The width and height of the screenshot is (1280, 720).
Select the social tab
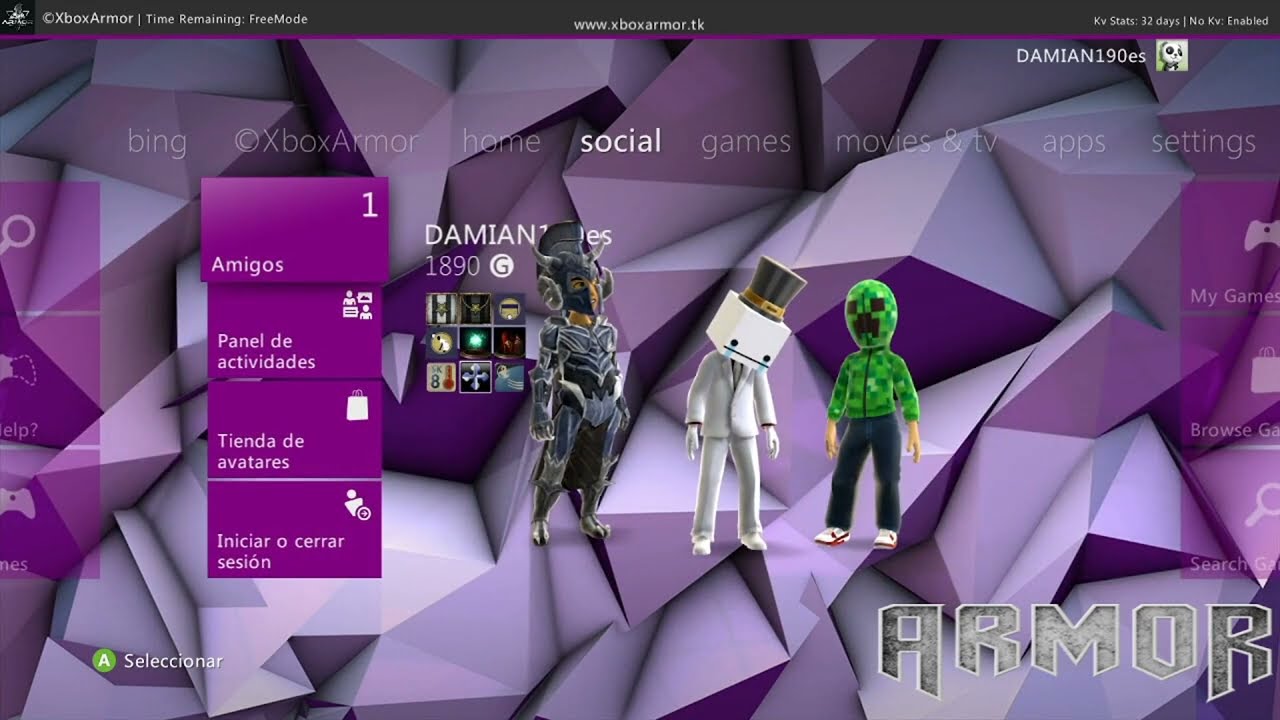[x=621, y=141]
